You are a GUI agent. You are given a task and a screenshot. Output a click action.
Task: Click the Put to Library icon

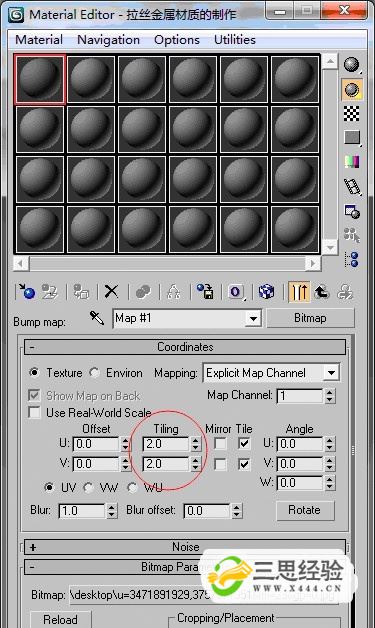point(205,292)
